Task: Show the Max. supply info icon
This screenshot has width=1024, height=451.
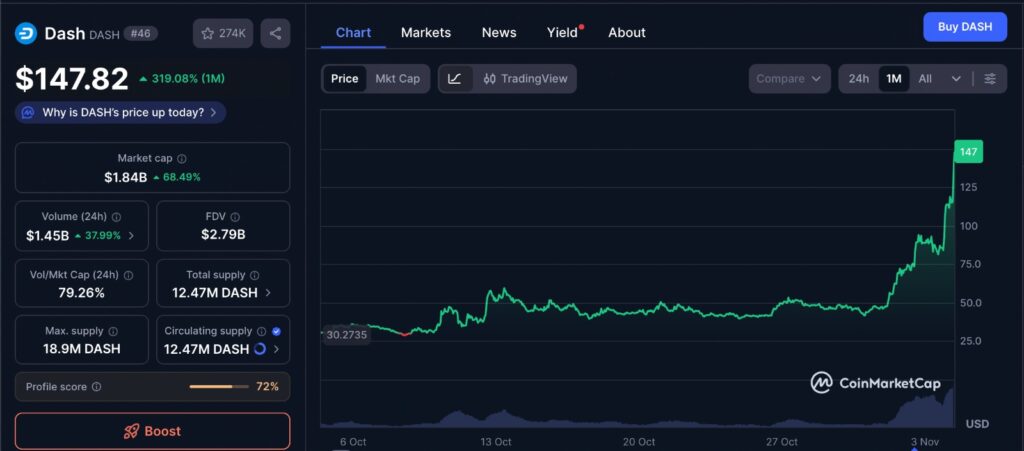Action: tap(114, 332)
